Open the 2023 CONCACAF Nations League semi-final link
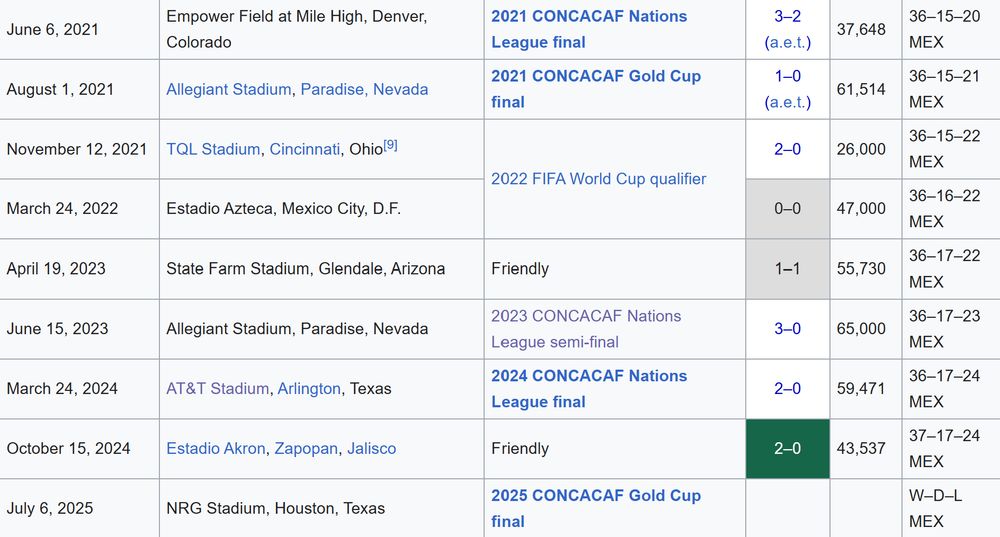The height and width of the screenshot is (537, 1000). tap(585, 329)
